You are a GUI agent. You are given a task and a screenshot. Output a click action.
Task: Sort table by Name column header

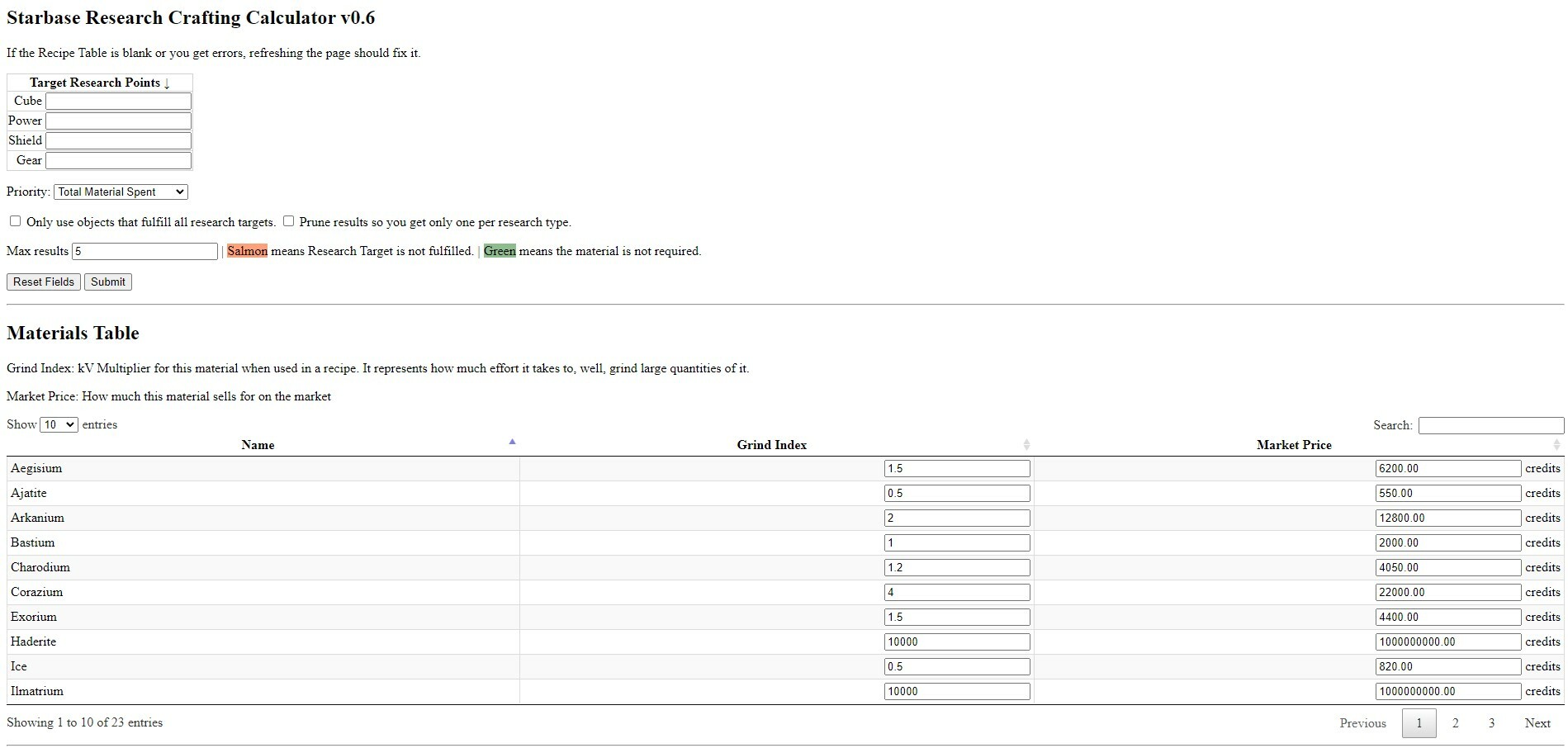[x=263, y=445]
